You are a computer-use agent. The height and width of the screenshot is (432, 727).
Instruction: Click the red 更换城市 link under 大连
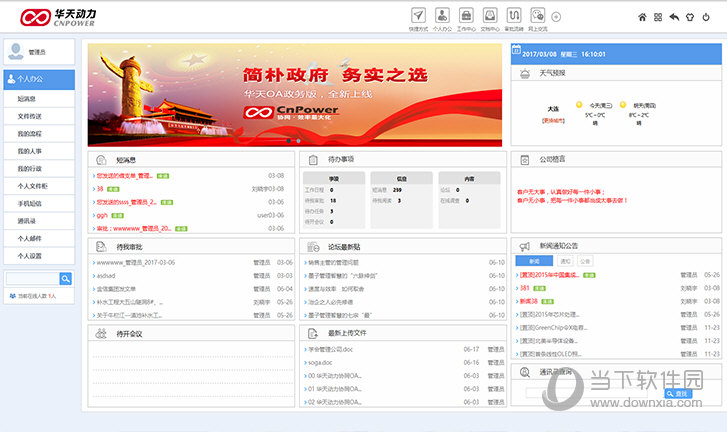tap(553, 121)
